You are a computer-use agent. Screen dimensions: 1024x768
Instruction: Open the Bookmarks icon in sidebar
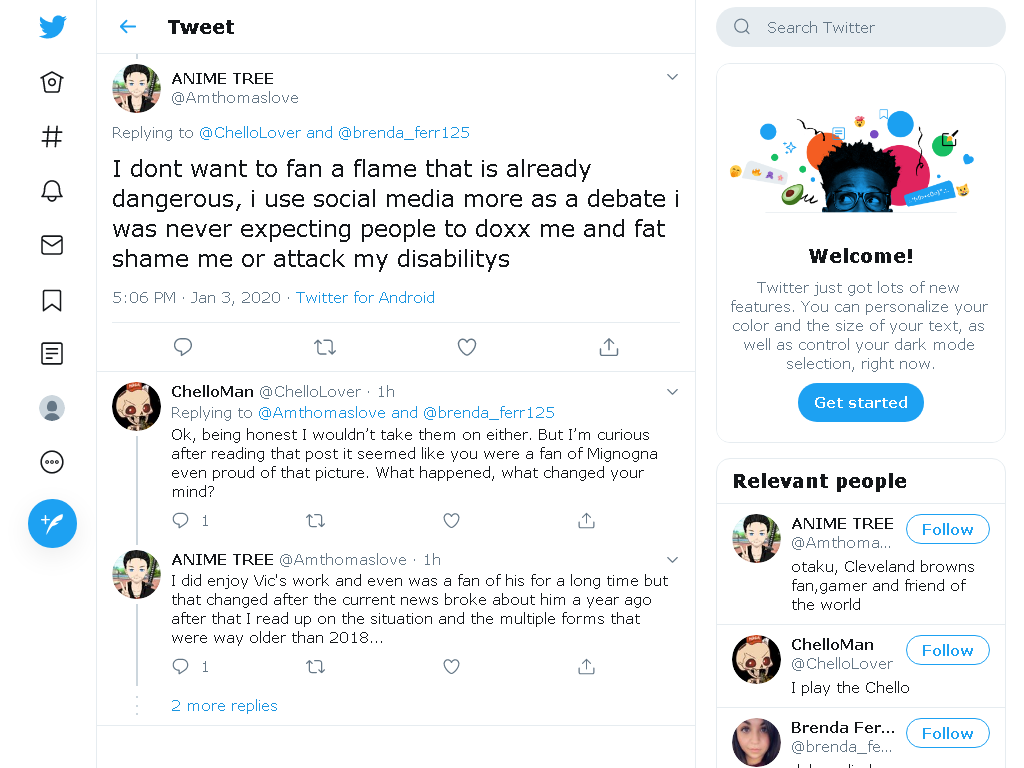pyautogui.click(x=52, y=300)
